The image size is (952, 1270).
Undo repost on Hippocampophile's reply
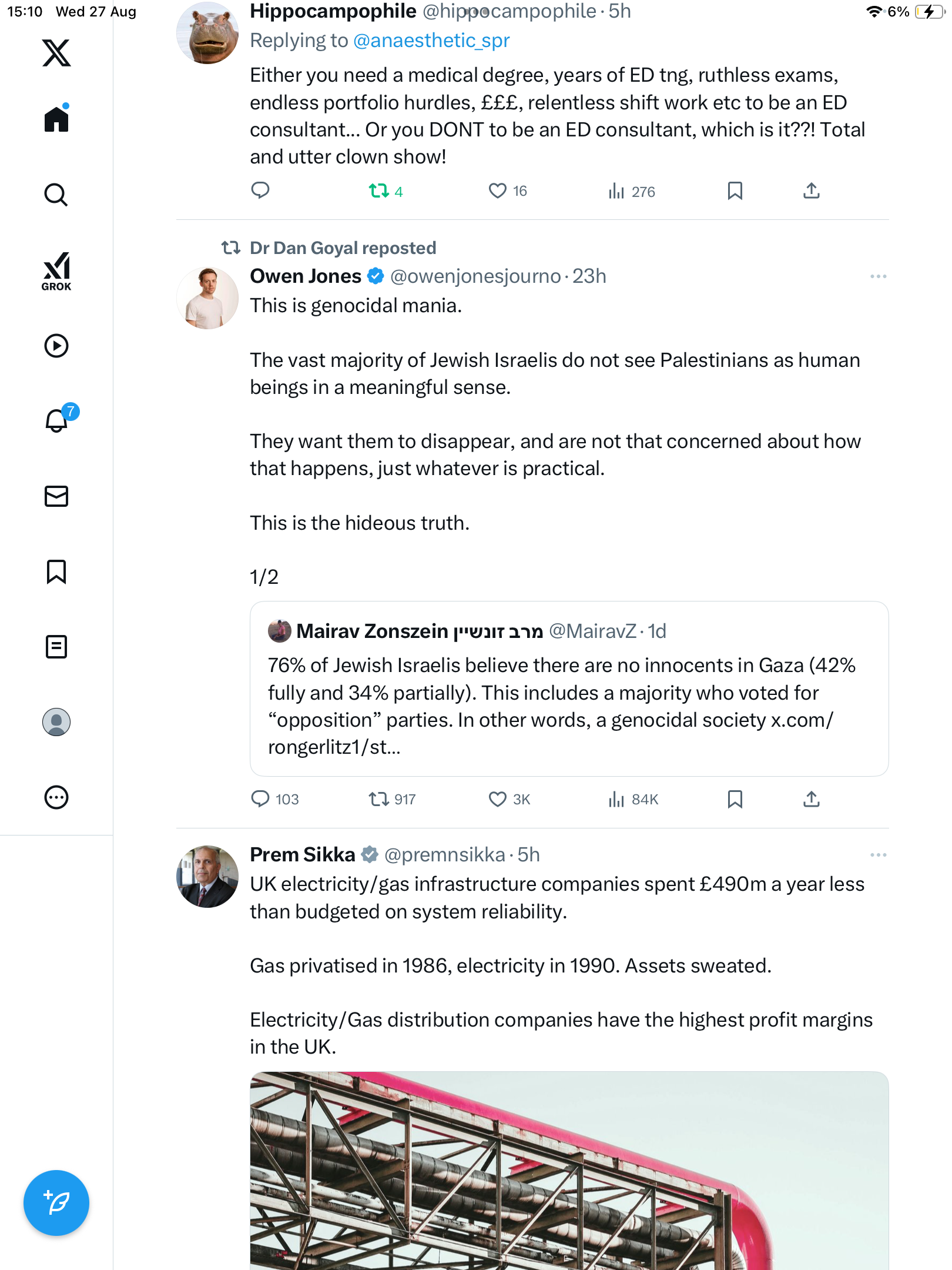(x=379, y=191)
